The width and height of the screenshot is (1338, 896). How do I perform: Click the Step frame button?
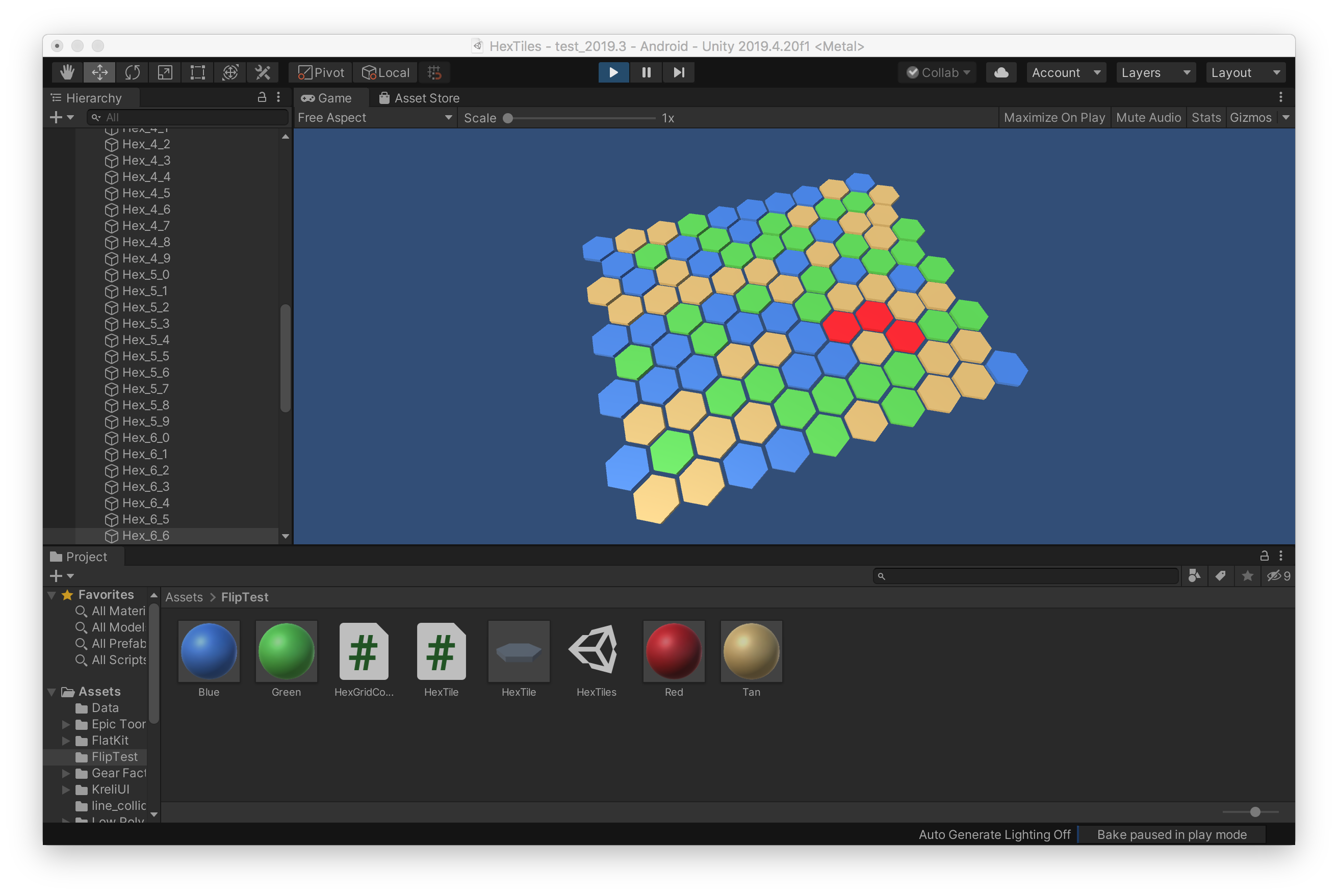coord(678,72)
